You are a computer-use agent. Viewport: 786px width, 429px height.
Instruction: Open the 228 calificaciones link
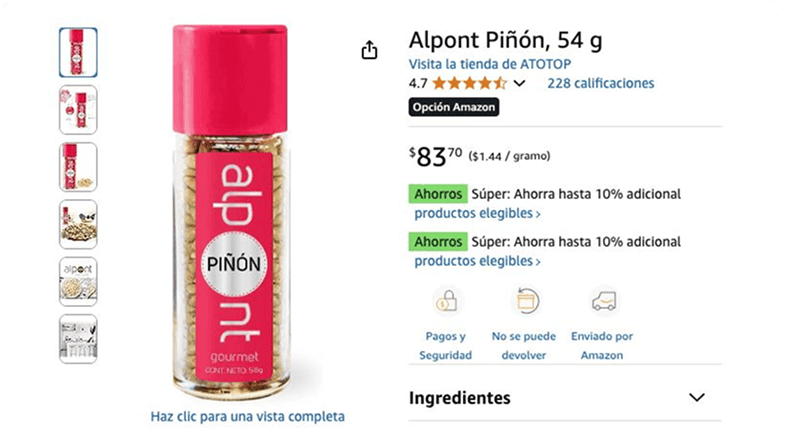tap(601, 83)
